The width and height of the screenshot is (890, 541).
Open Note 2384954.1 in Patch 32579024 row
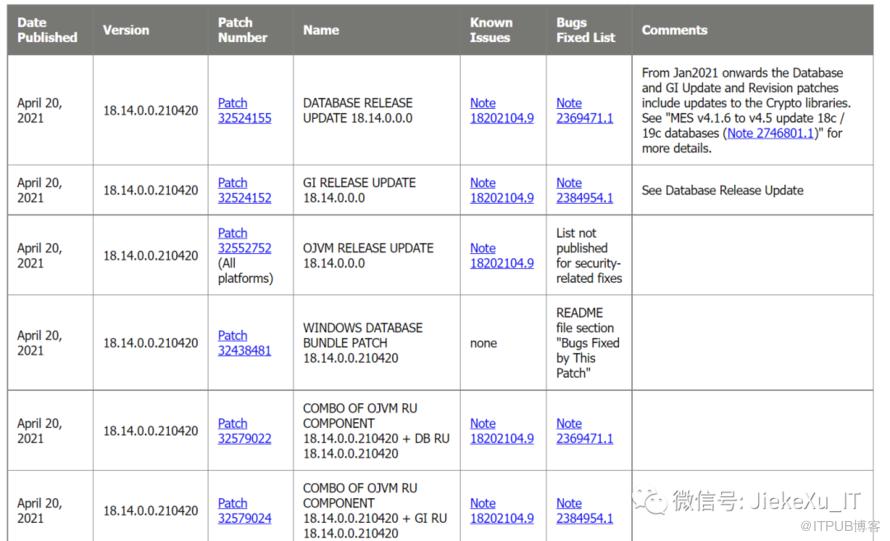tap(585, 510)
